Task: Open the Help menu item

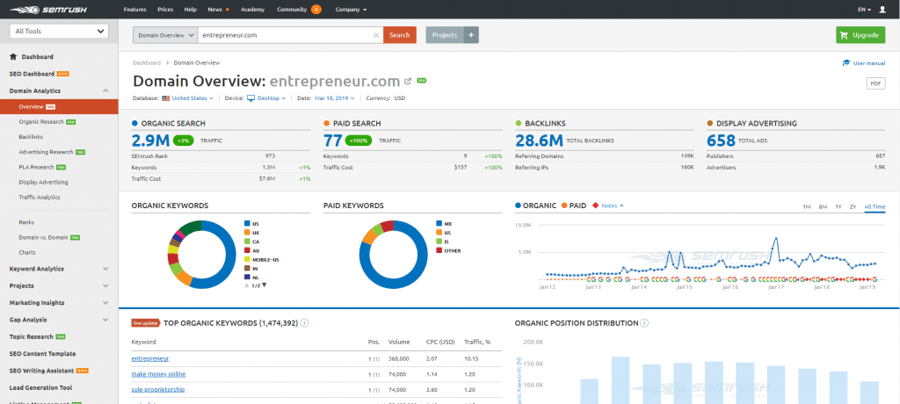Action: pyautogui.click(x=191, y=10)
